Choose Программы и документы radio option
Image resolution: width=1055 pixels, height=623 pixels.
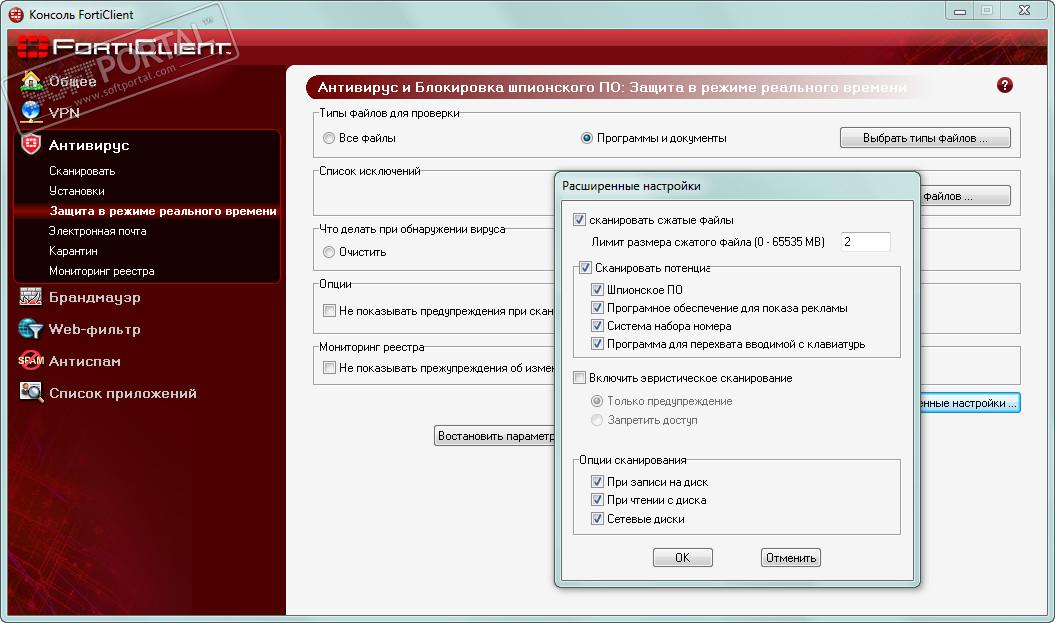point(587,138)
